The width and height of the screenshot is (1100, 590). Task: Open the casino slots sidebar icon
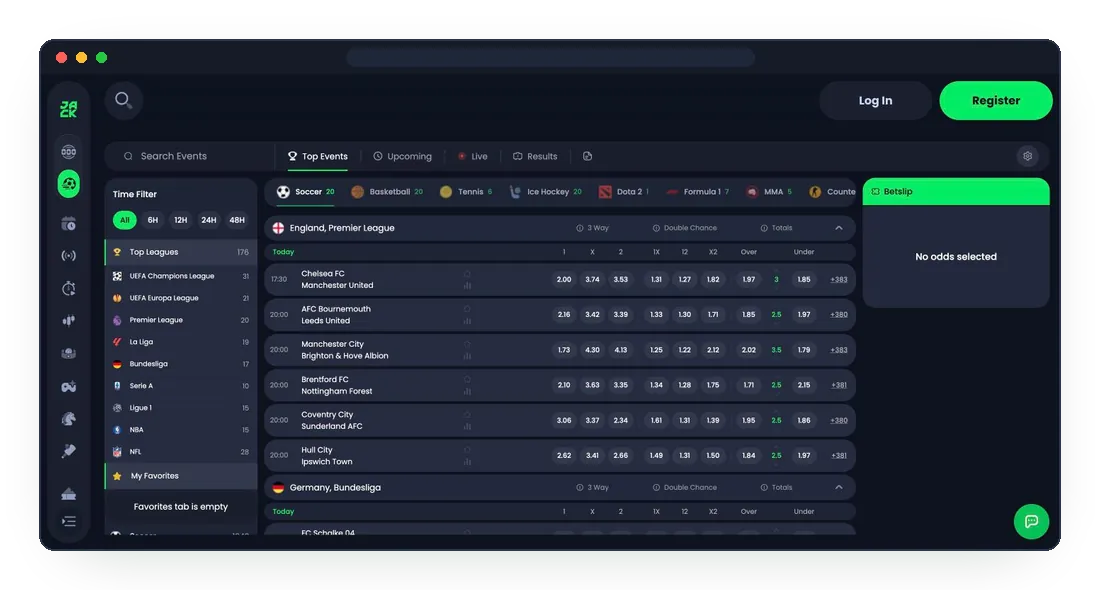[x=69, y=152]
